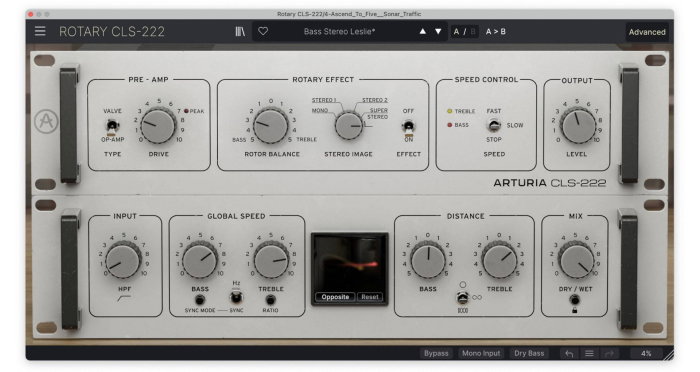The width and height of the screenshot is (700, 372).
Task: Click the HPF curve symbol
Action: tap(124, 298)
